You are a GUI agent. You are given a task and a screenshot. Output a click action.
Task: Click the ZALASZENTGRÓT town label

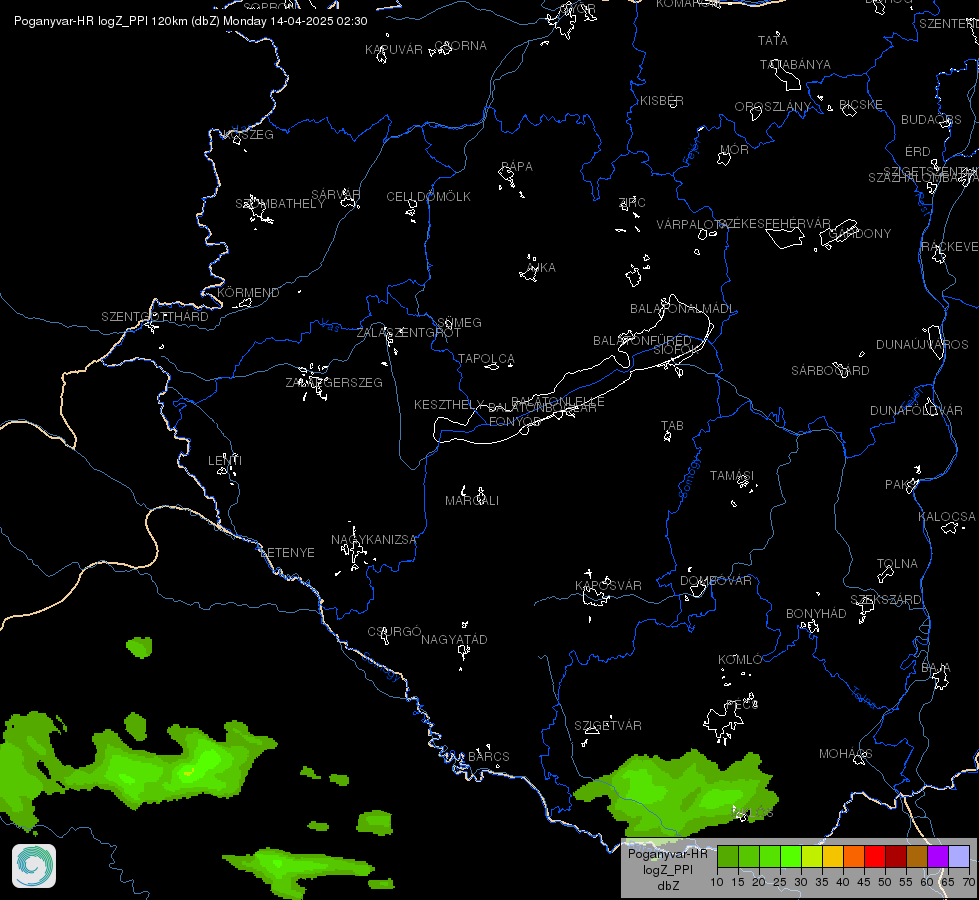pos(408,333)
